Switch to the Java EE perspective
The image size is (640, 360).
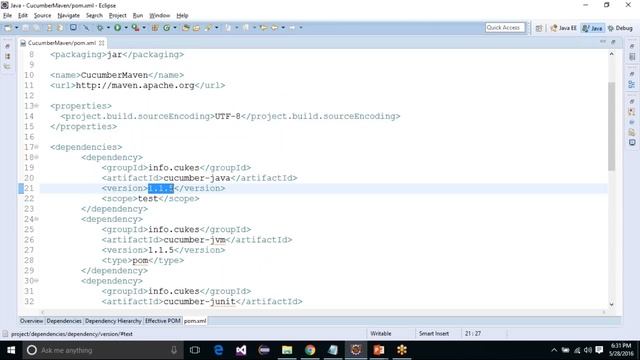tap(563, 28)
